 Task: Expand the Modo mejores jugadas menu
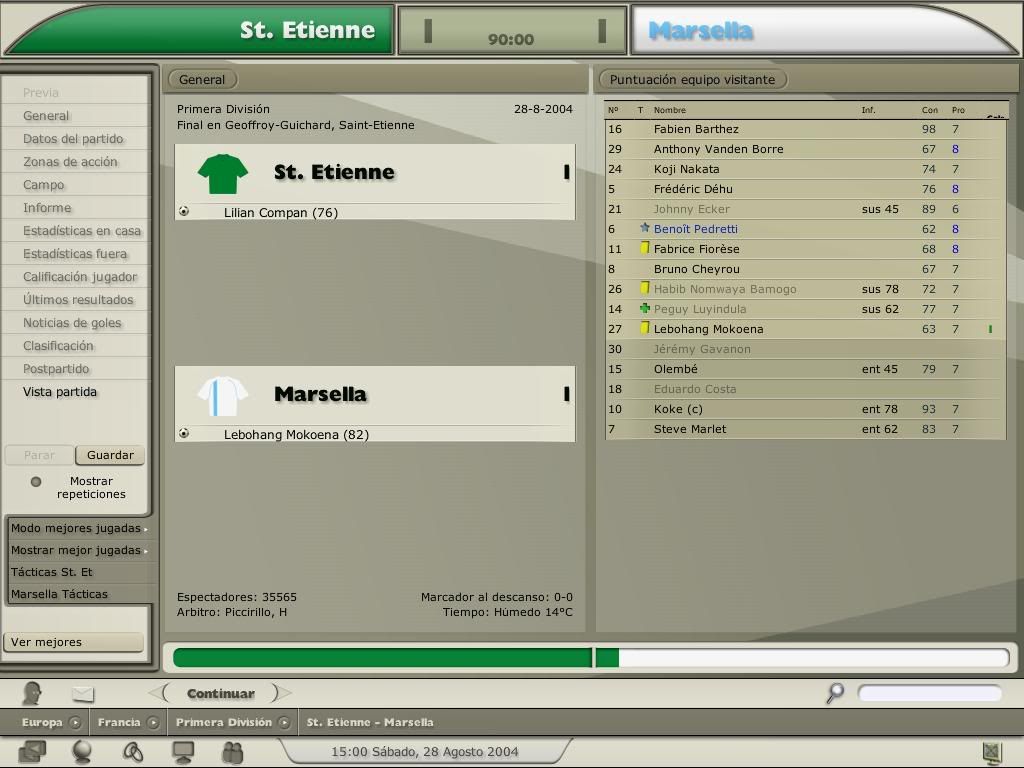tap(80, 528)
